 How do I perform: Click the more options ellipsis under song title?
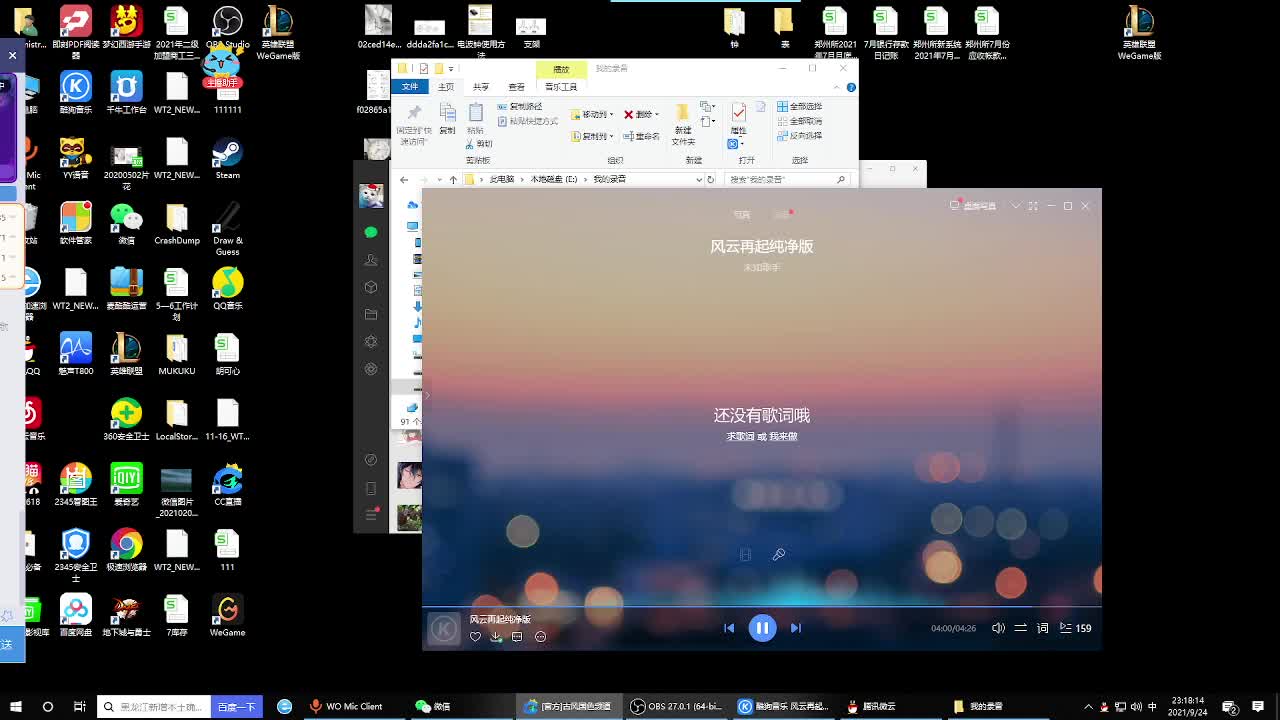[540, 636]
